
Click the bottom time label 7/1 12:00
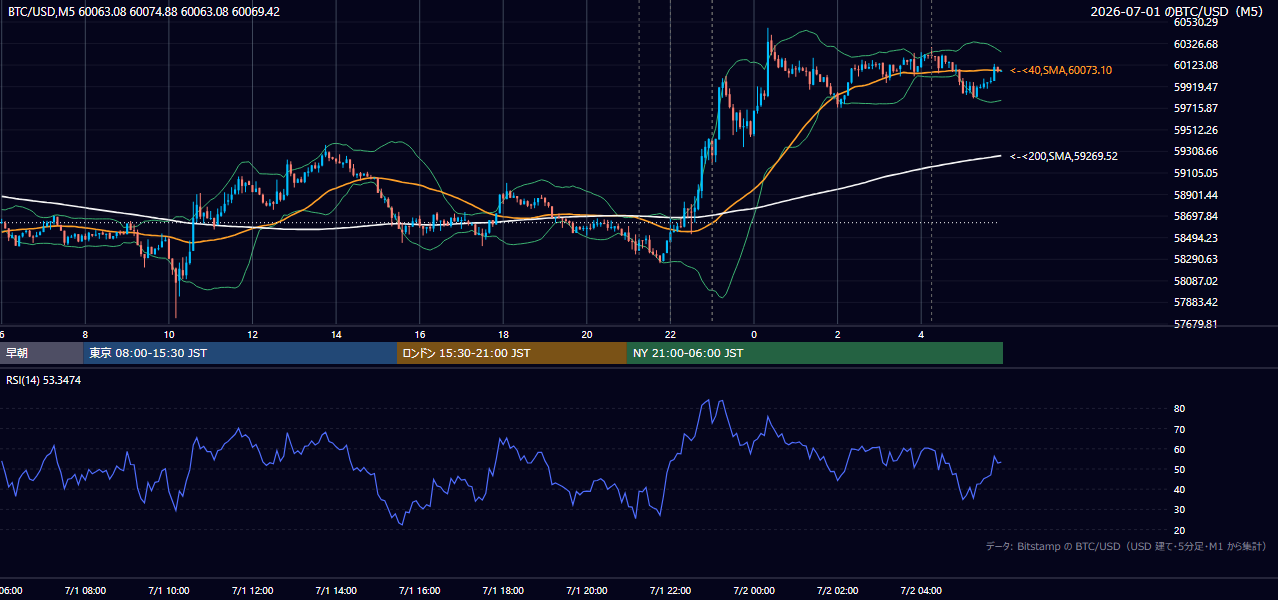point(253,591)
